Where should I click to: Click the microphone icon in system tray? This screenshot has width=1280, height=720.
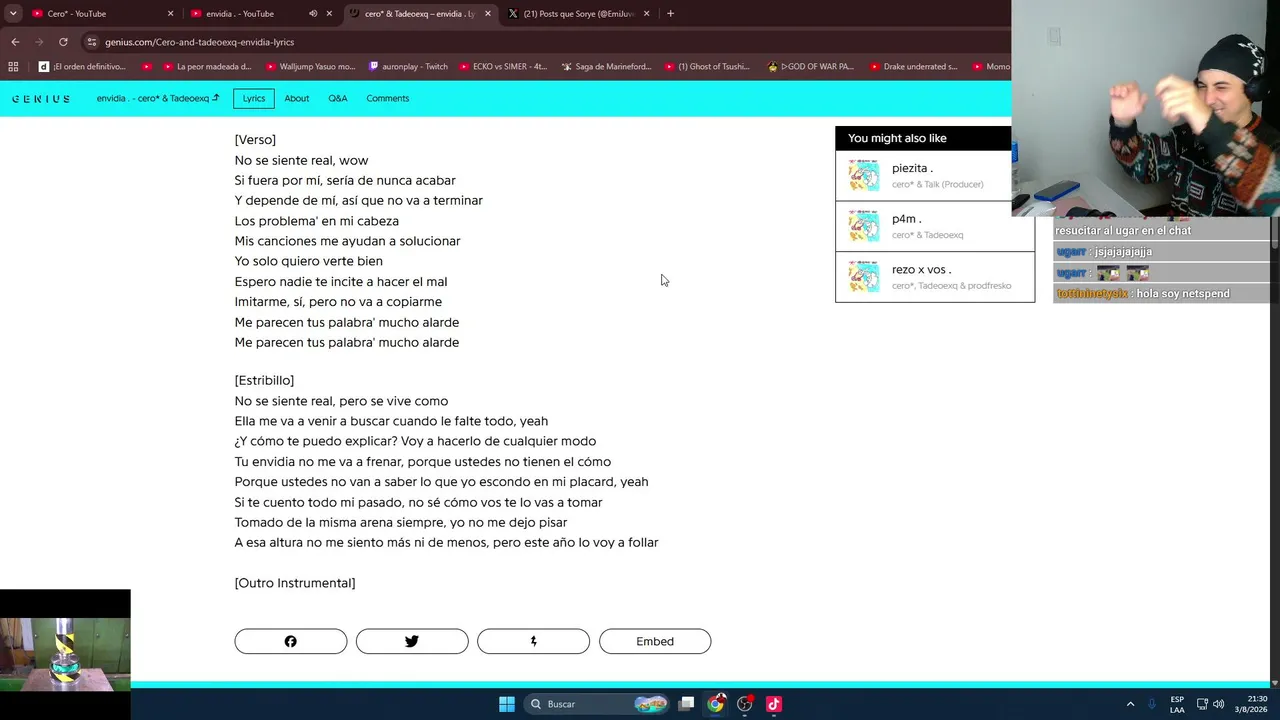(x=1153, y=704)
